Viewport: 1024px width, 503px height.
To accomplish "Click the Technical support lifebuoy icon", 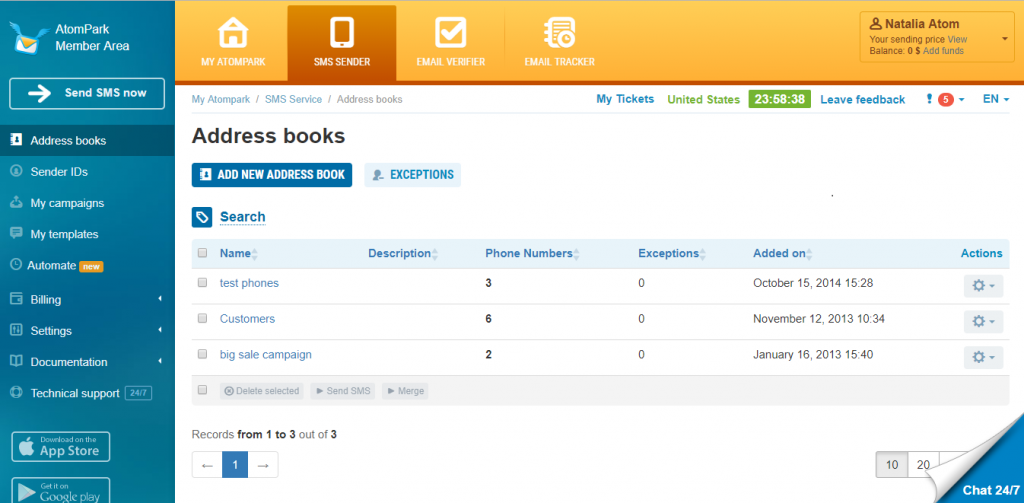I will [x=16, y=393].
